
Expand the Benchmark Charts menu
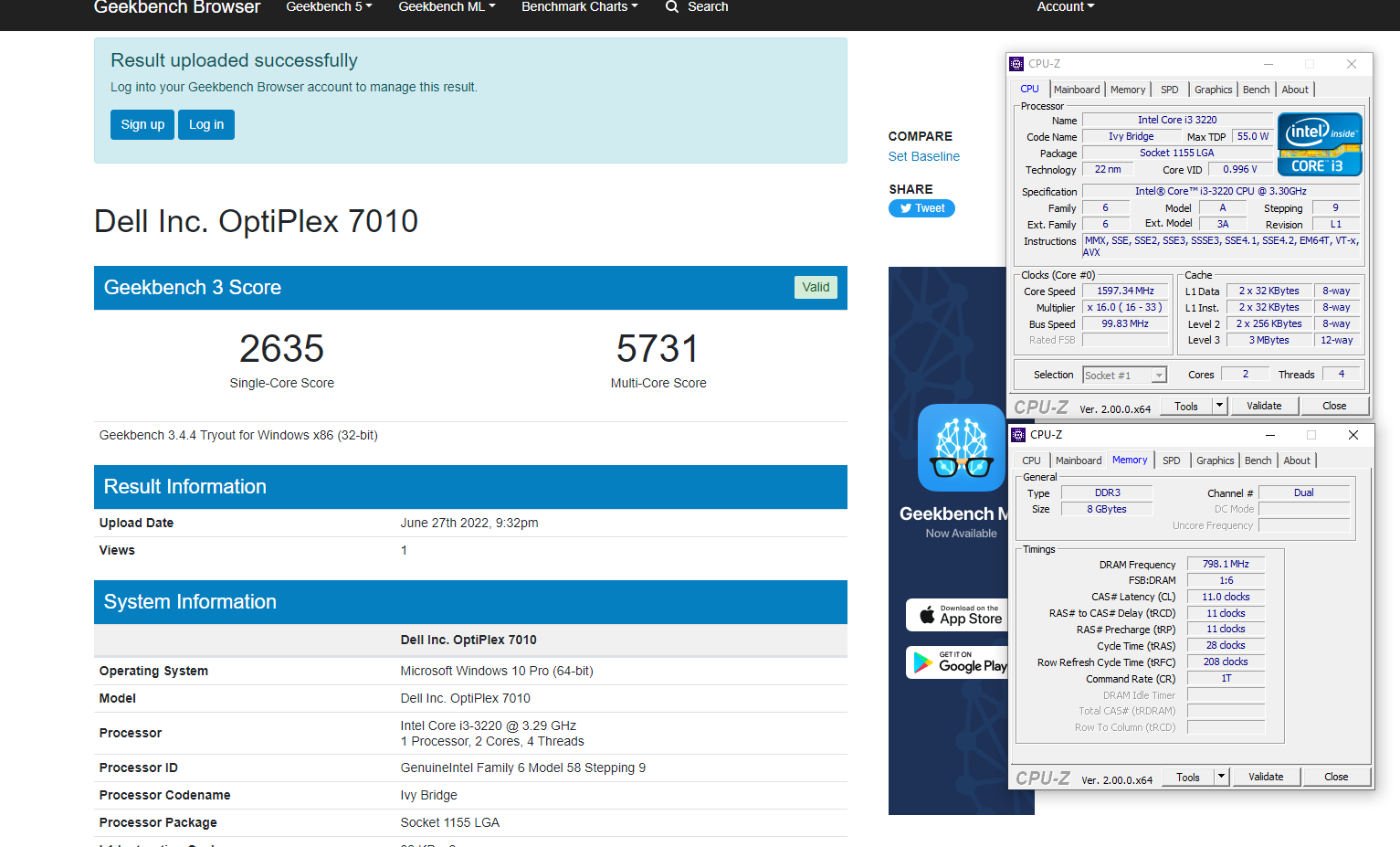580,6
